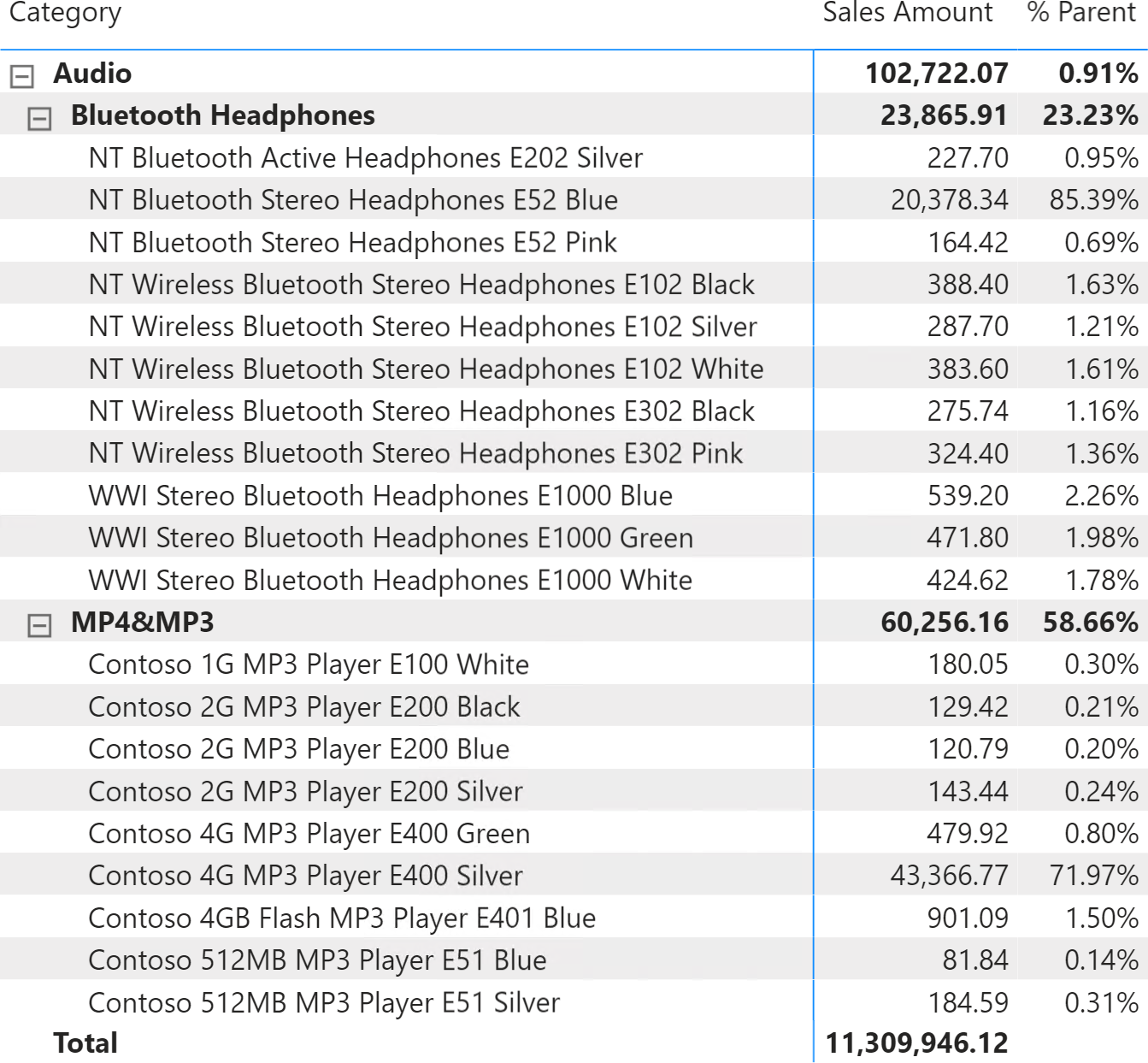
Task: Select Contoso 2G MP3 Player E200 Black
Action: tap(304, 707)
